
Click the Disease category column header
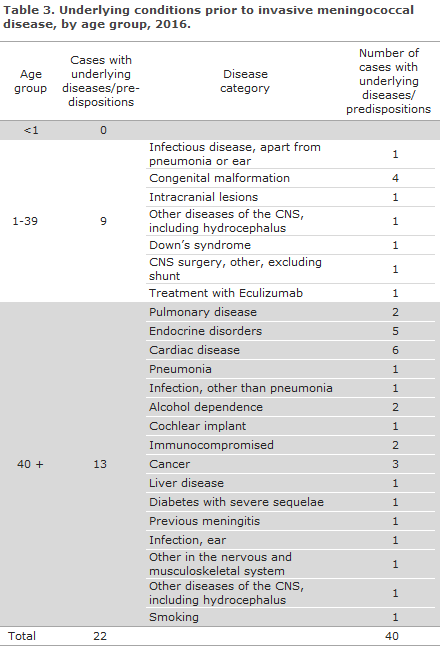(x=245, y=81)
